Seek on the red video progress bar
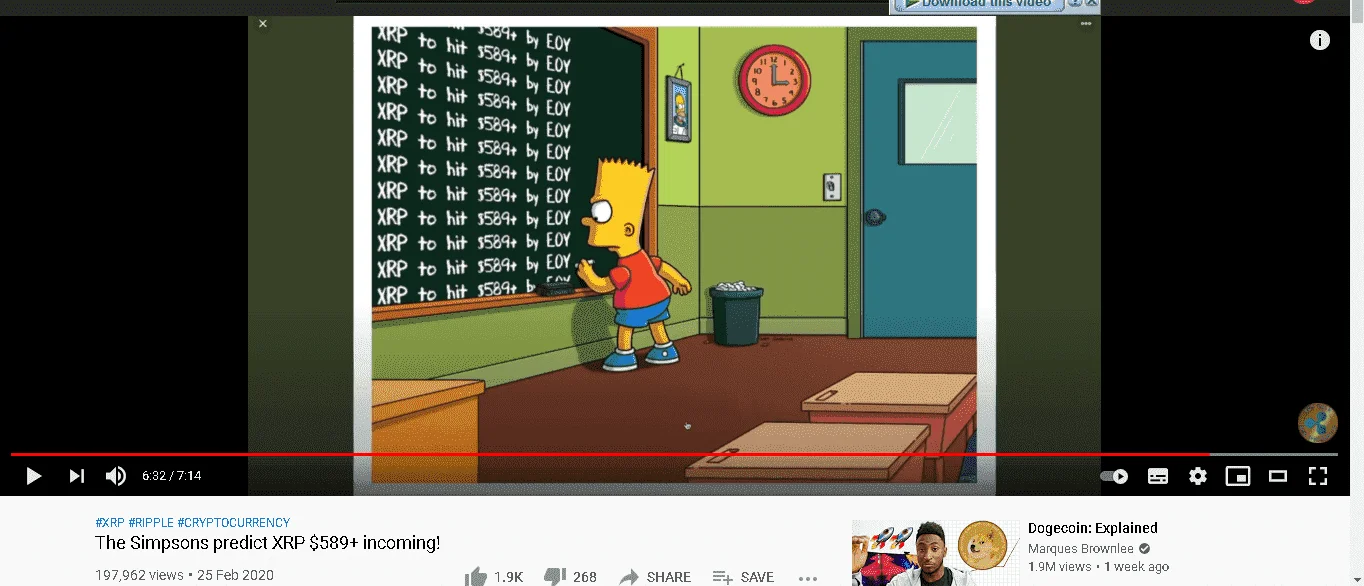Viewport: 1364px width, 586px height. tap(610, 455)
